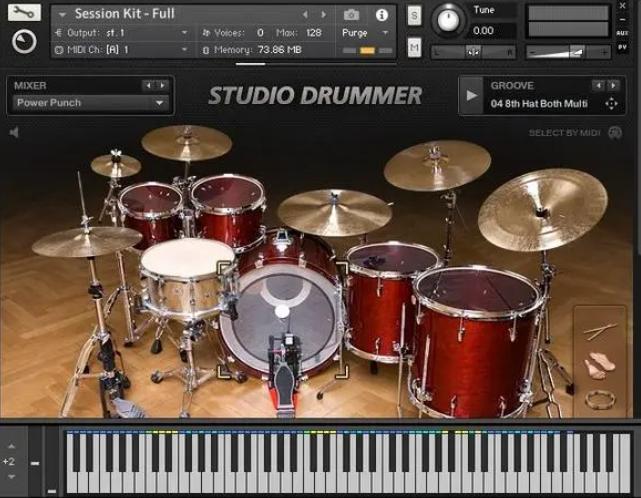This screenshot has height=498, width=641.
Task: Select the china cymbal on the right
Action: point(543,211)
